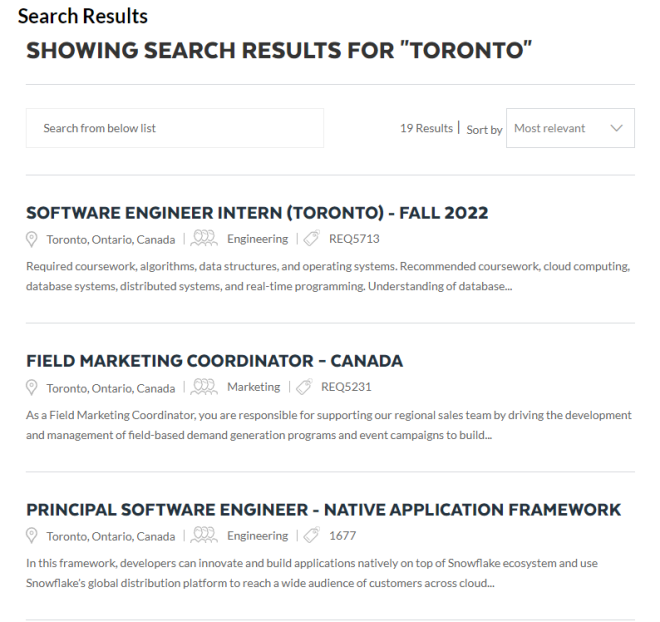Click the 19 Results count text
This screenshot has width=660, height=622.
coord(426,128)
